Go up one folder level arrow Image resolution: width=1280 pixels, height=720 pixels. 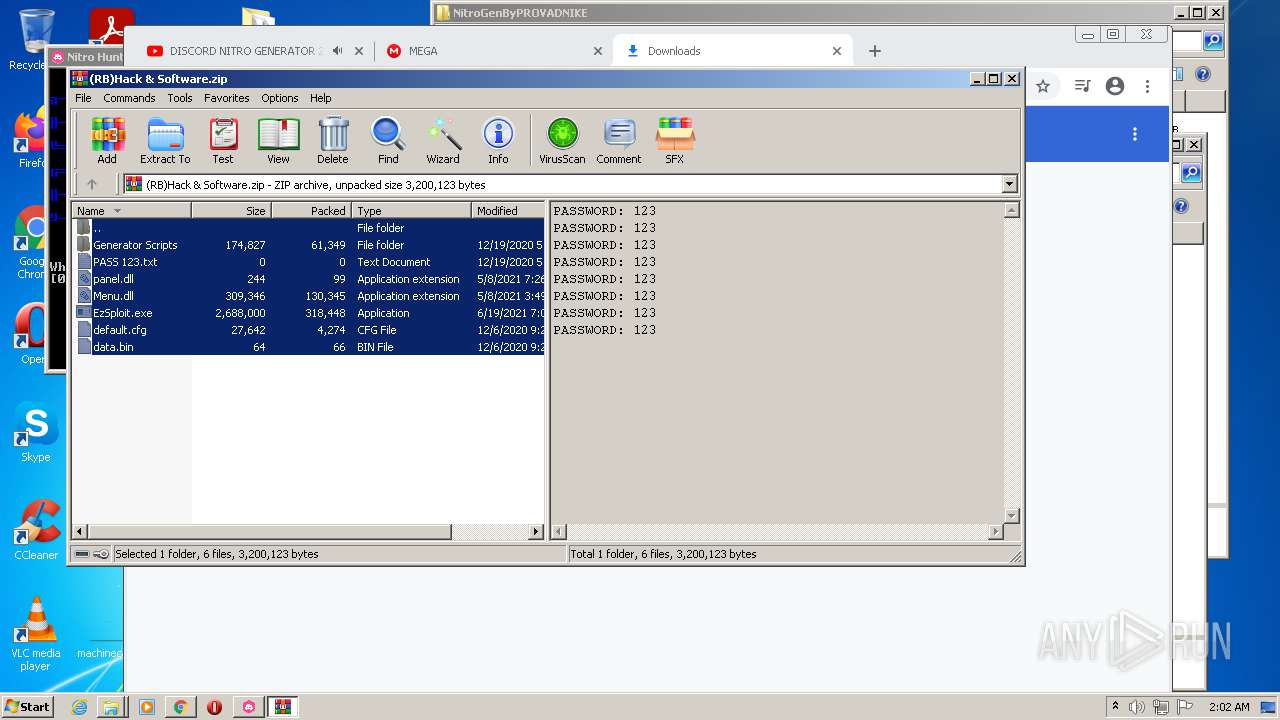click(92, 184)
